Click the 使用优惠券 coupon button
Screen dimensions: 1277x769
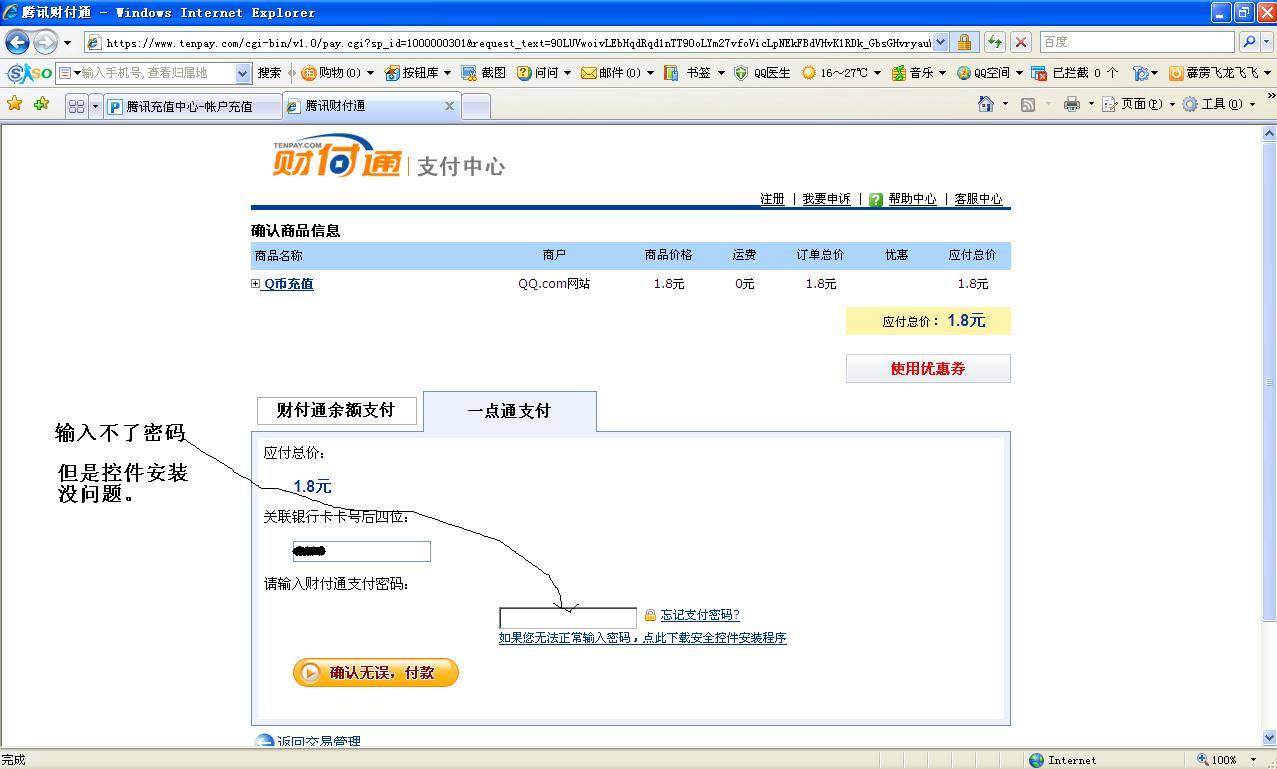pos(928,369)
